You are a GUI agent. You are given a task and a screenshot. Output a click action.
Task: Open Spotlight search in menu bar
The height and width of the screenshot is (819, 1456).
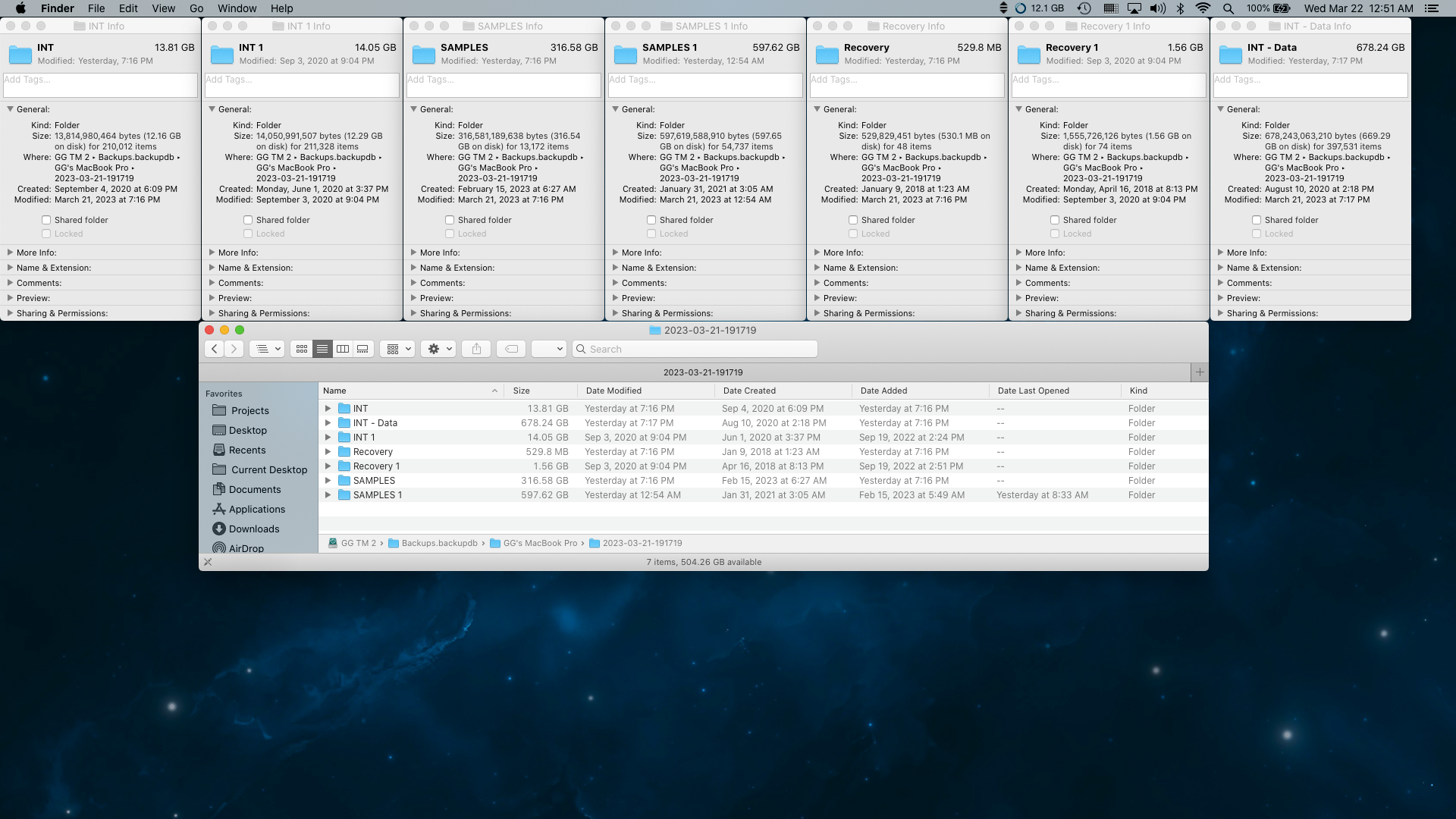pos(1228,8)
